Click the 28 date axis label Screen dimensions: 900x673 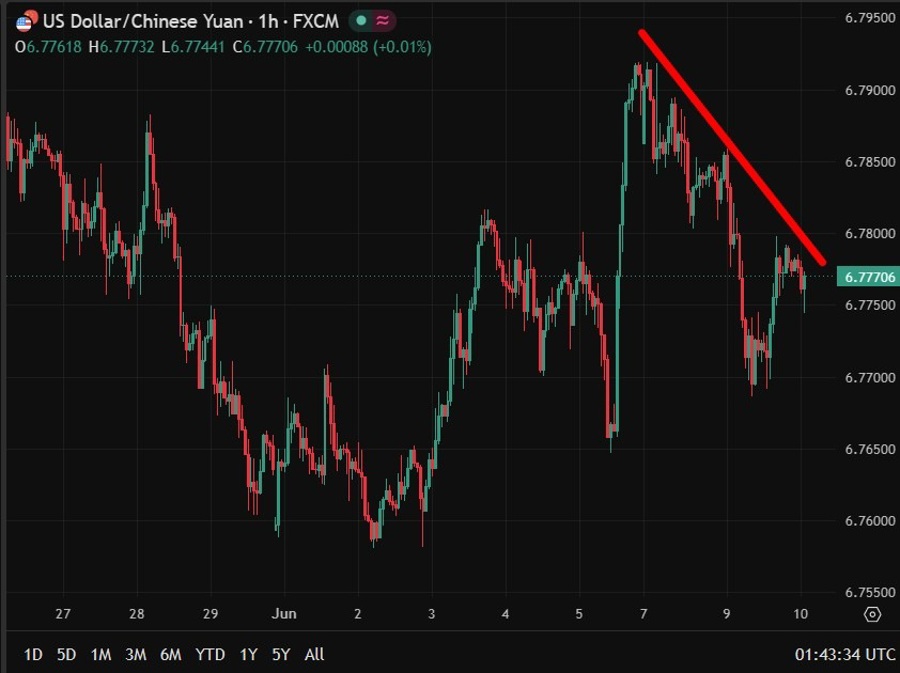click(x=137, y=613)
